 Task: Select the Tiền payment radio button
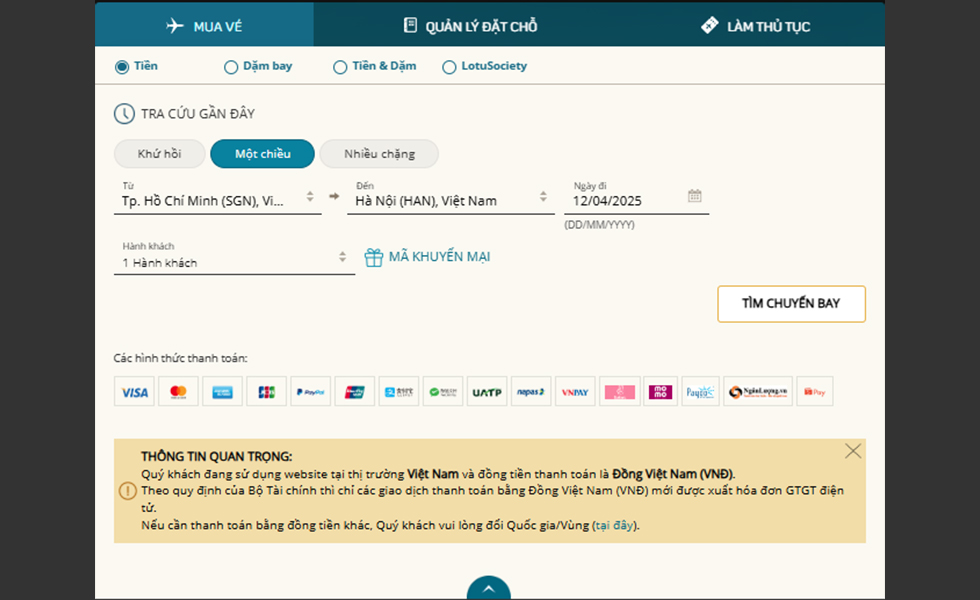122,67
